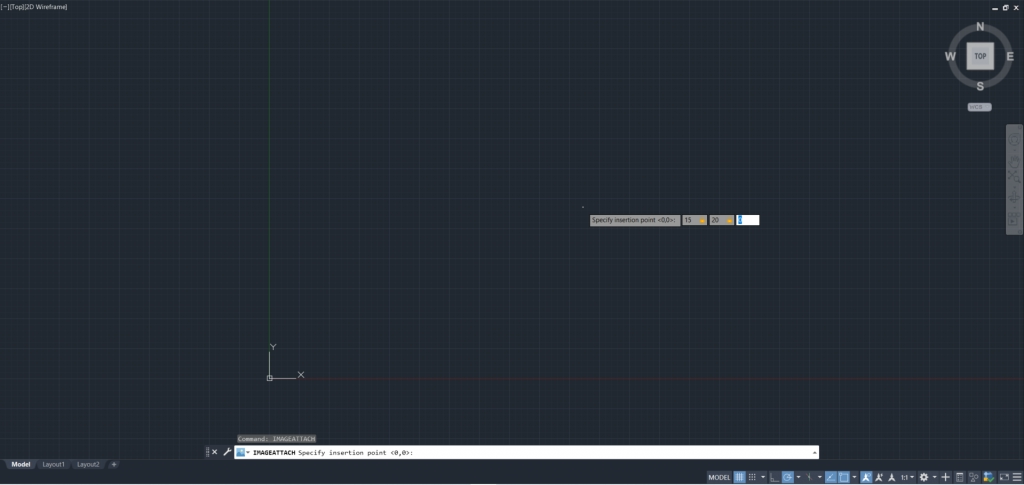Click the Y coordinate dynamic input 20
This screenshot has height=485, width=1024.
point(722,220)
